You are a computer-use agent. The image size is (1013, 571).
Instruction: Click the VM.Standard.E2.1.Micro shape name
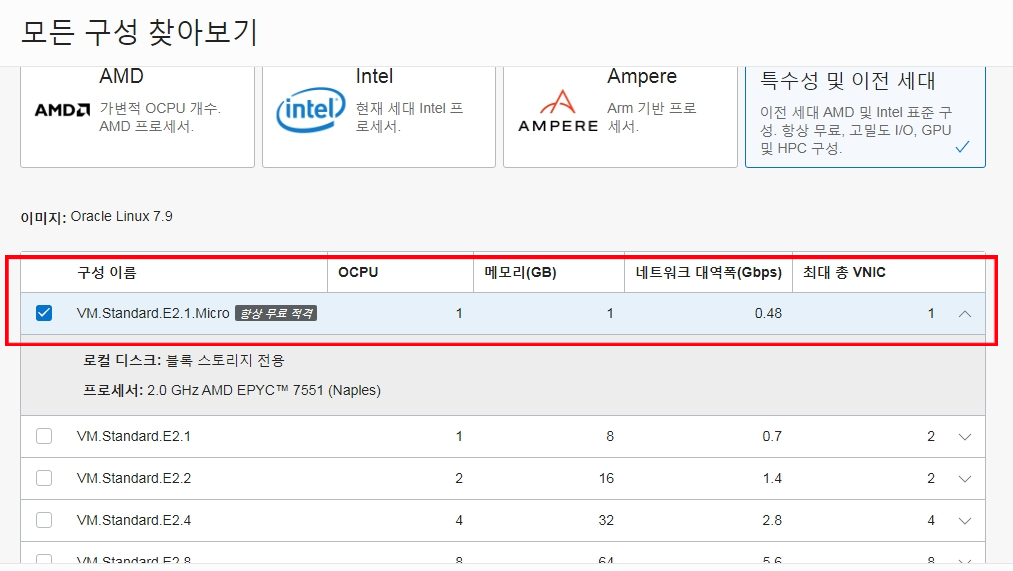click(153, 313)
